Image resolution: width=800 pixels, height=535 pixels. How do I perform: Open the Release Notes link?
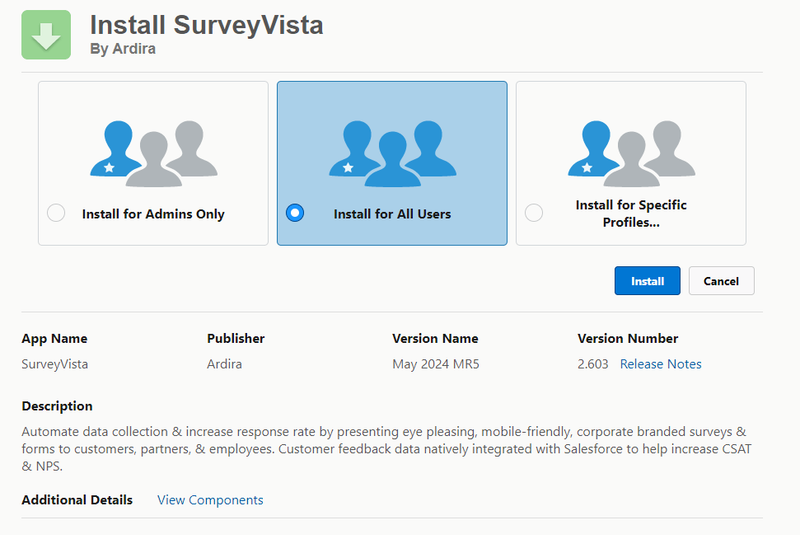pyautogui.click(x=660, y=364)
